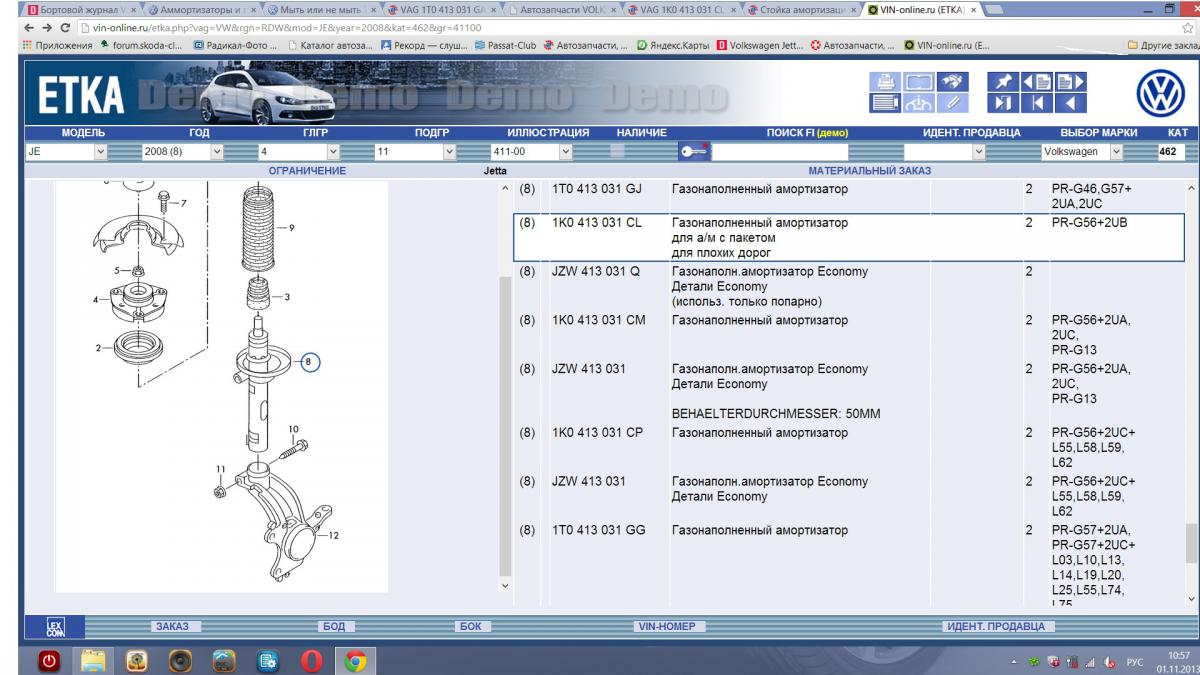The height and width of the screenshot is (675, 1200).
Task: Click the printer icon in ETKA toolbar
Action: [x=885, y=82]
